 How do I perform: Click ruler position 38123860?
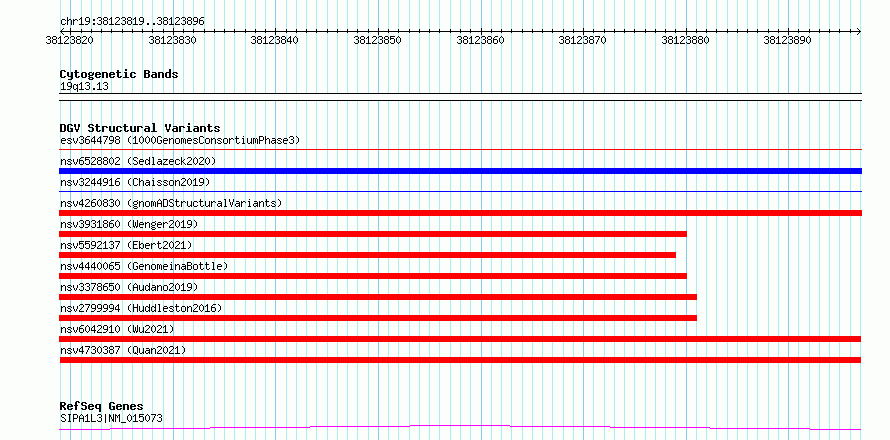coord(480,40)
